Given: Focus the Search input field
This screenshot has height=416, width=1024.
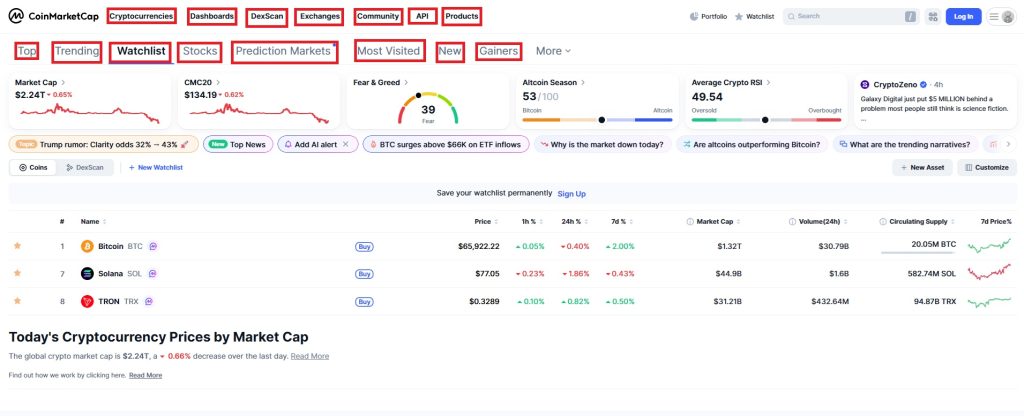Looking at the screenshot, I should (x=851, y=16).
